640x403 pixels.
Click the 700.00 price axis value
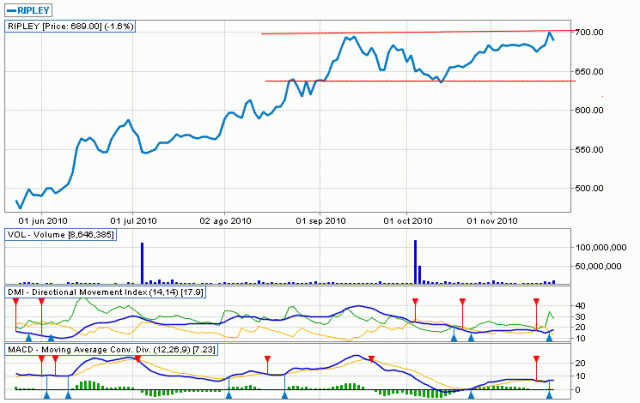pos(589,32)
